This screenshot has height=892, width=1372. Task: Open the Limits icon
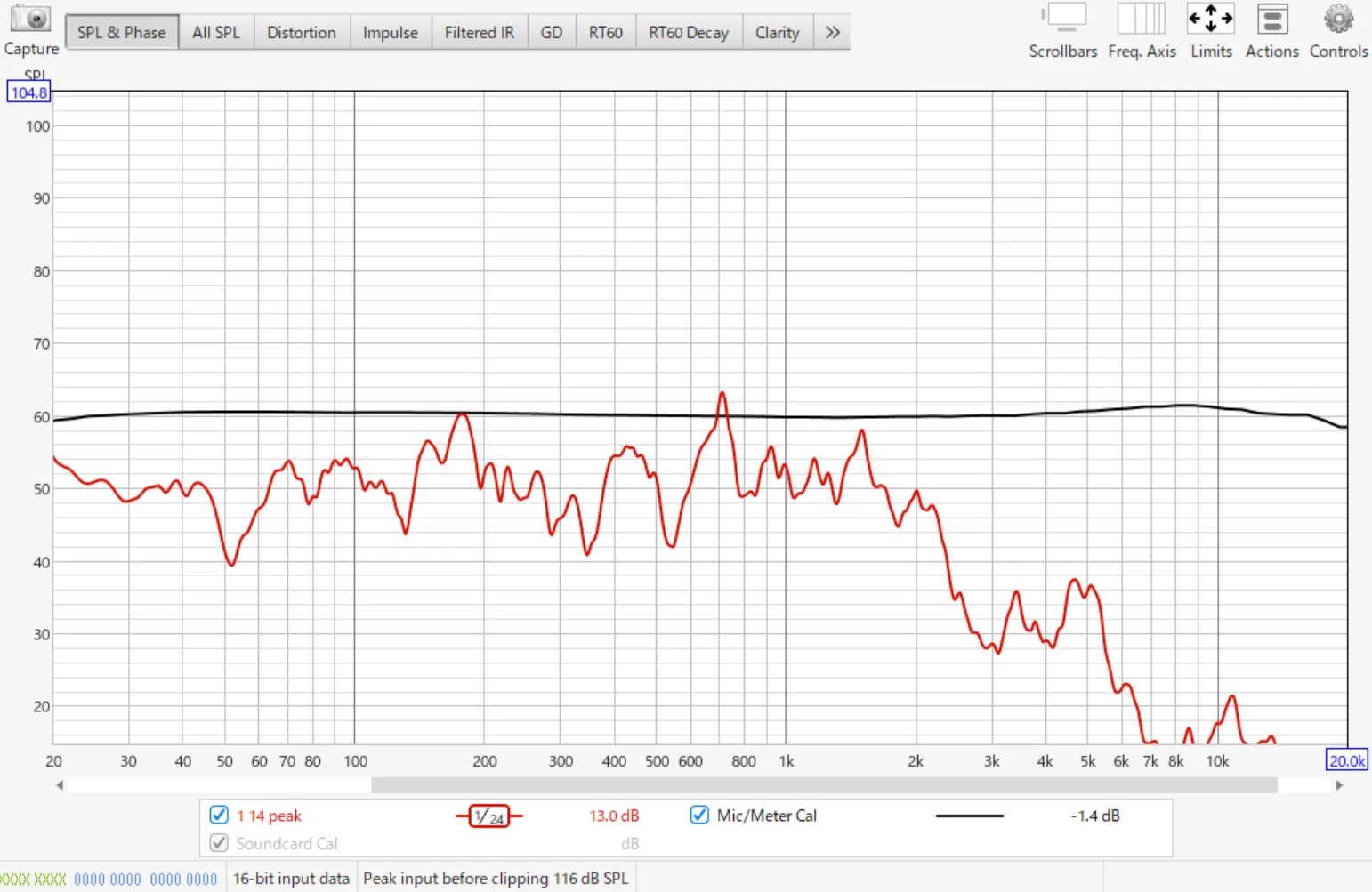pyautogui.click(x=1211, y=20)
